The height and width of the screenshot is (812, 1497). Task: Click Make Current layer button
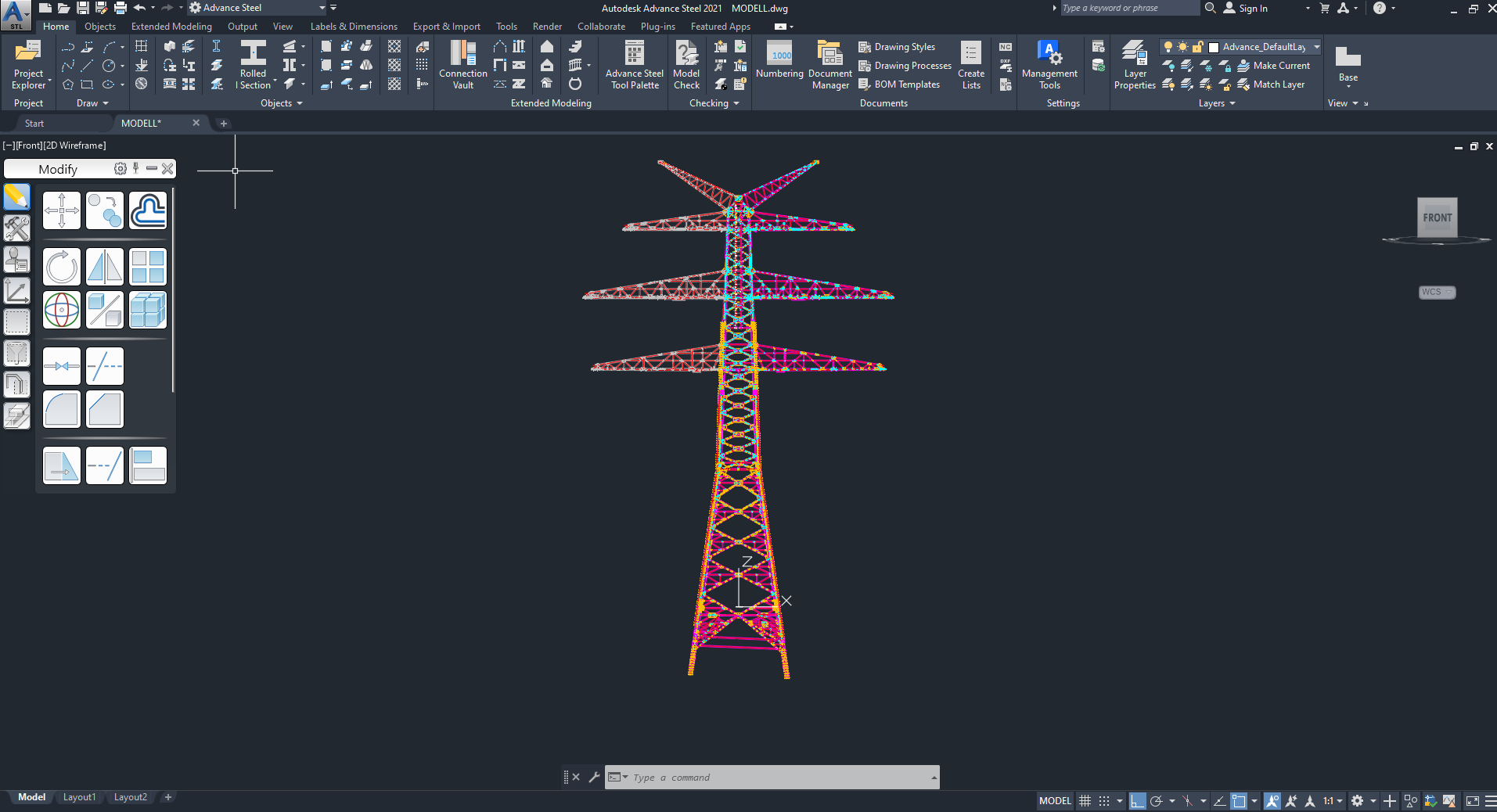(x=1273, y=66)
